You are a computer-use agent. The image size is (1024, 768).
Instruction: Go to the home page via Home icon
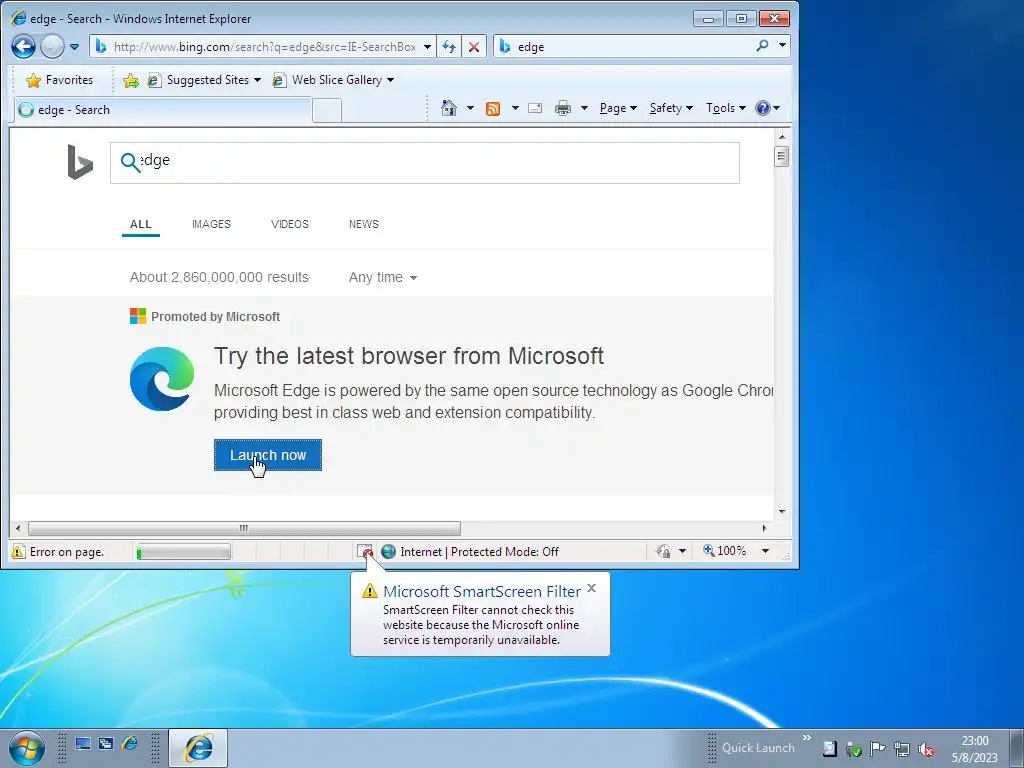tap(449, 108)
